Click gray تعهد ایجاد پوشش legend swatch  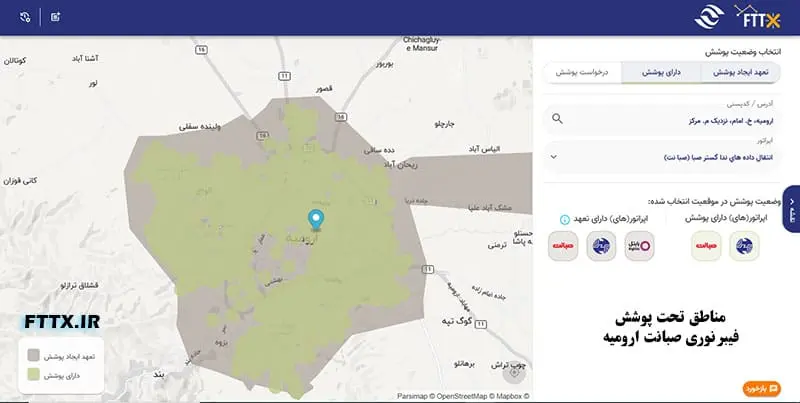34,356
